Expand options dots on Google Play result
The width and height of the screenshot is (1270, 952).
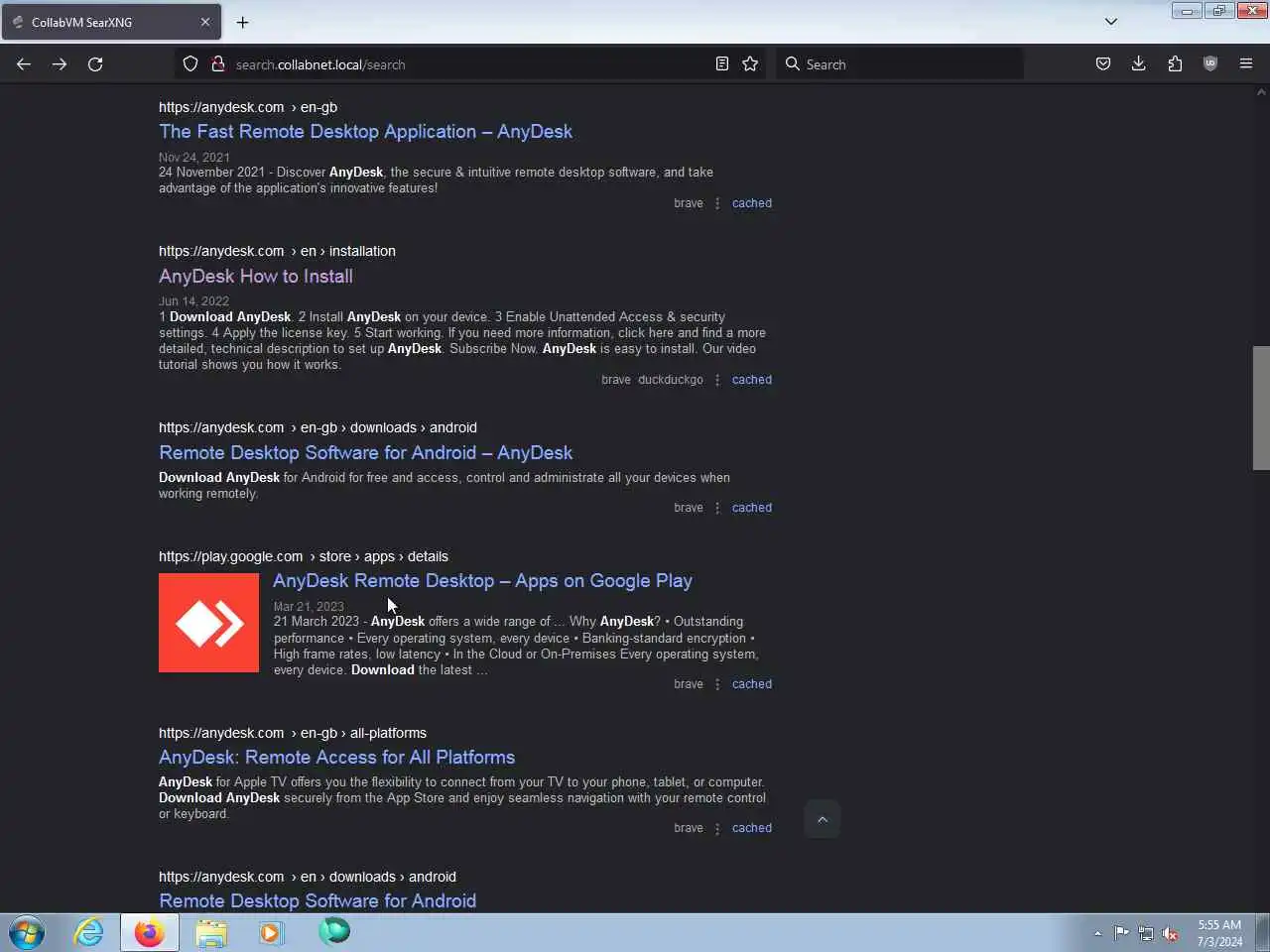click(x=717, y=684)
